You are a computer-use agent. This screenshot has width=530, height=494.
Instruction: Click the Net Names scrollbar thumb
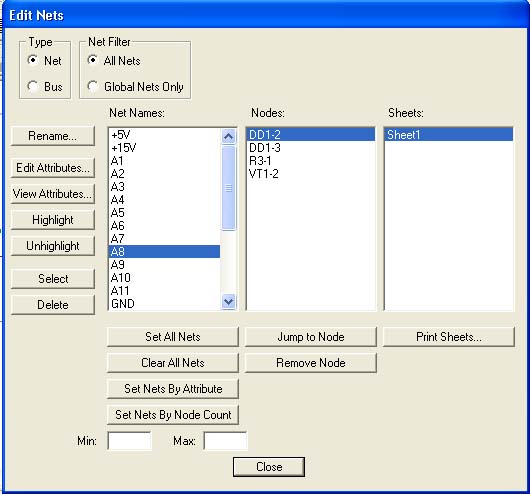tap(228, 188)
